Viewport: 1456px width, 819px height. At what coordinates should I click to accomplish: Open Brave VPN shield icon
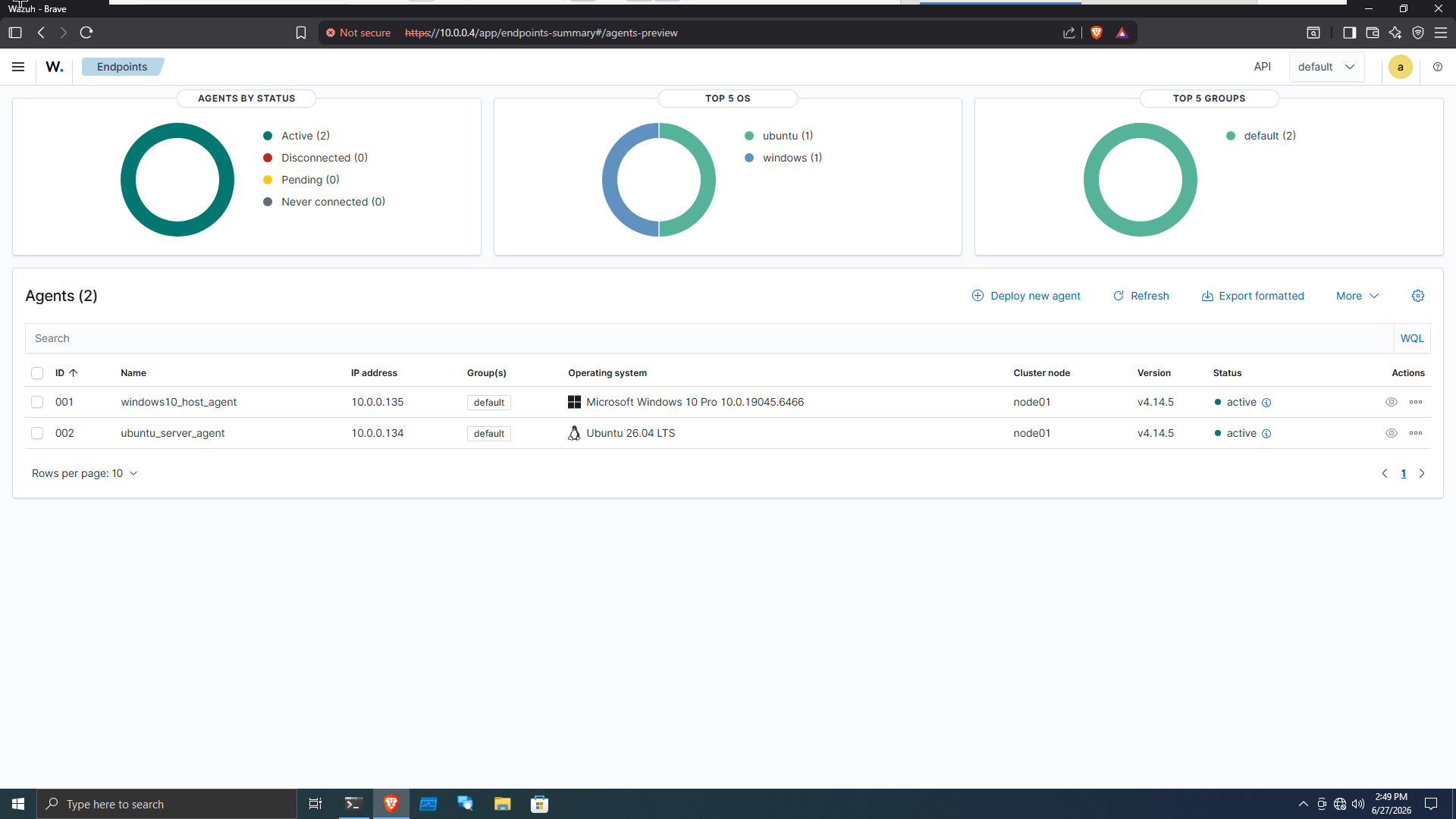[1418, 33]
